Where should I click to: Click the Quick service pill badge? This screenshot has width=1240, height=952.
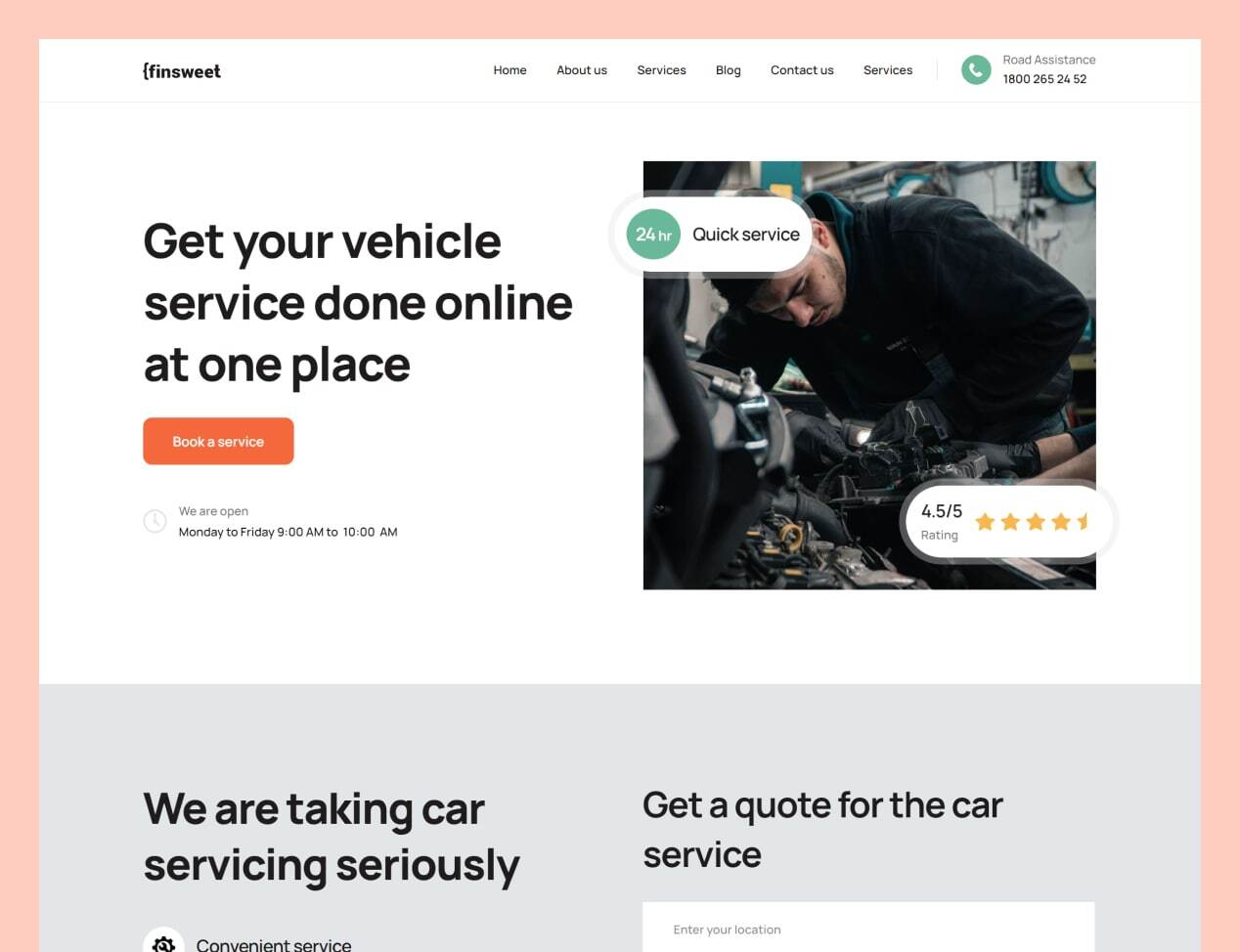[714, 235]
